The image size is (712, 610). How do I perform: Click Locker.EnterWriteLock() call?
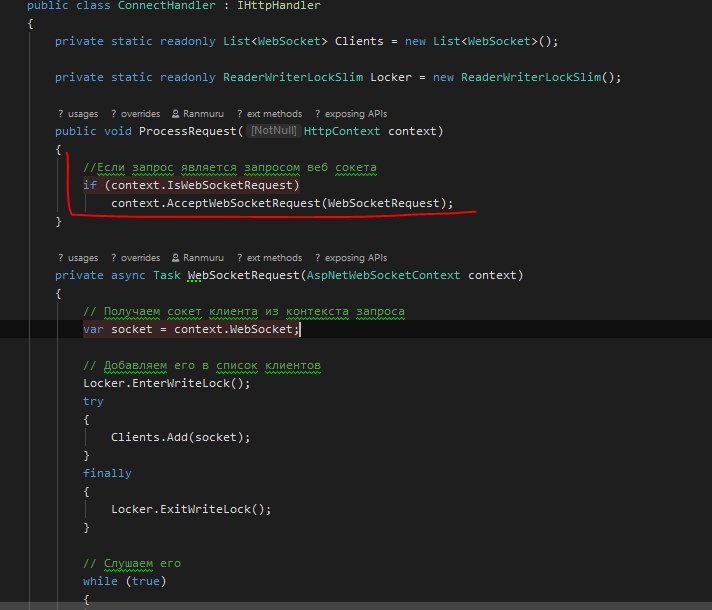(x=167, y=383)
